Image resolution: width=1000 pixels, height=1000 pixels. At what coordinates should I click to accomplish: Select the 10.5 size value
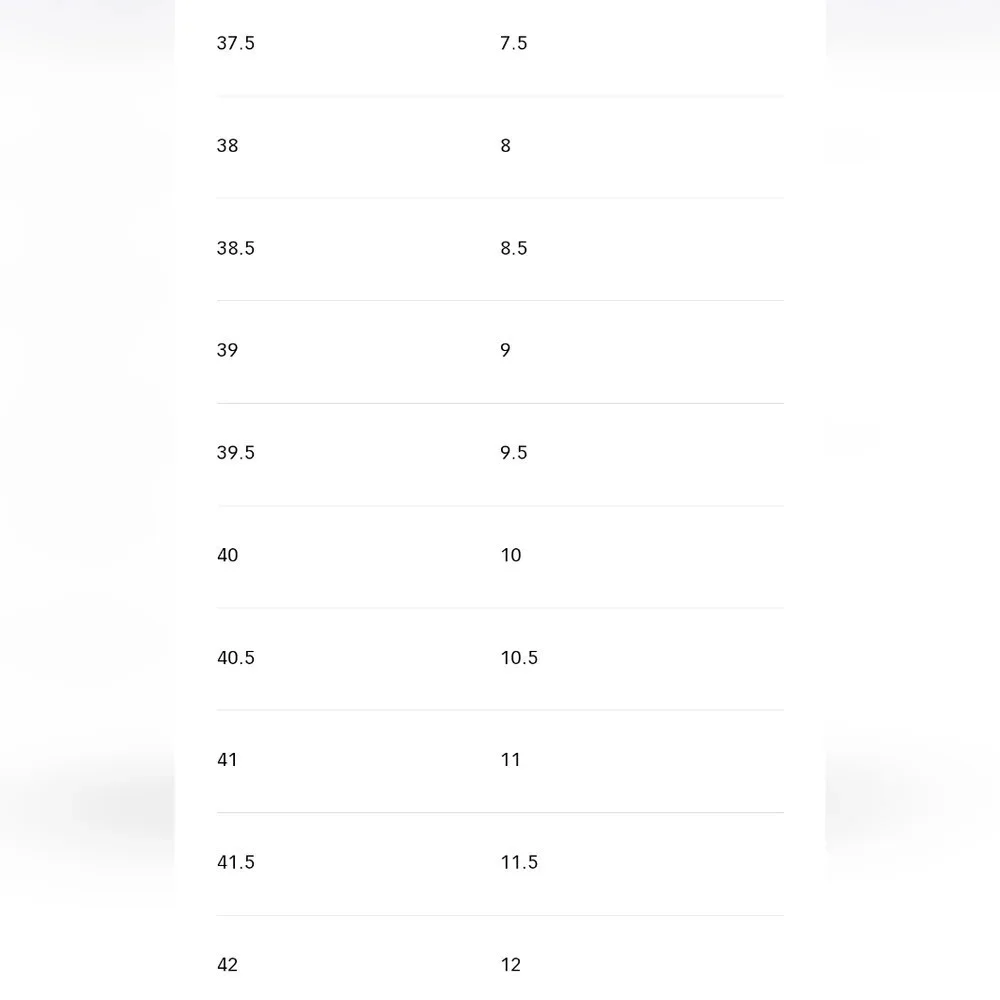coord(519,657)
